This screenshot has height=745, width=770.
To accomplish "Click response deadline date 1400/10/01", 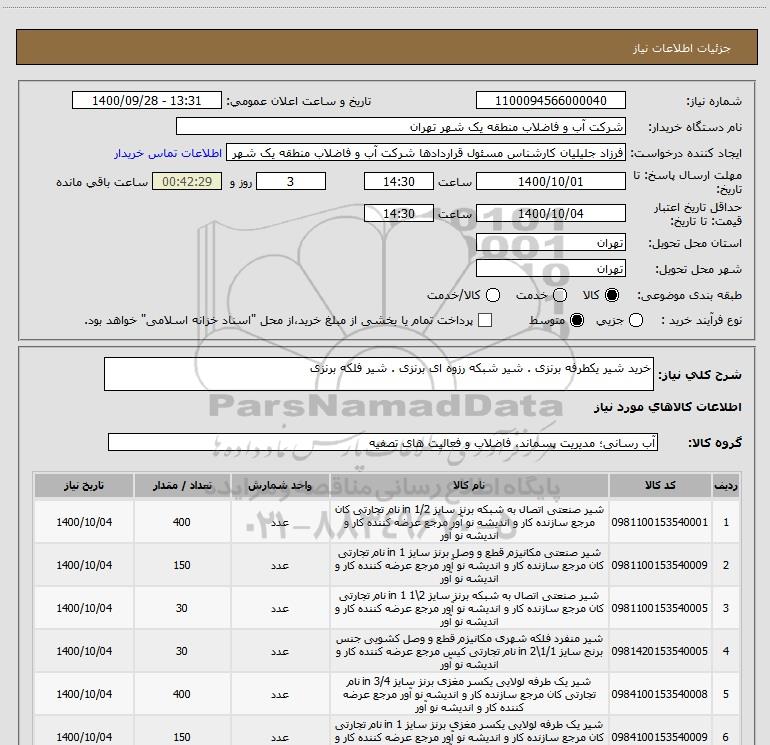I will [x=550, y=181].
